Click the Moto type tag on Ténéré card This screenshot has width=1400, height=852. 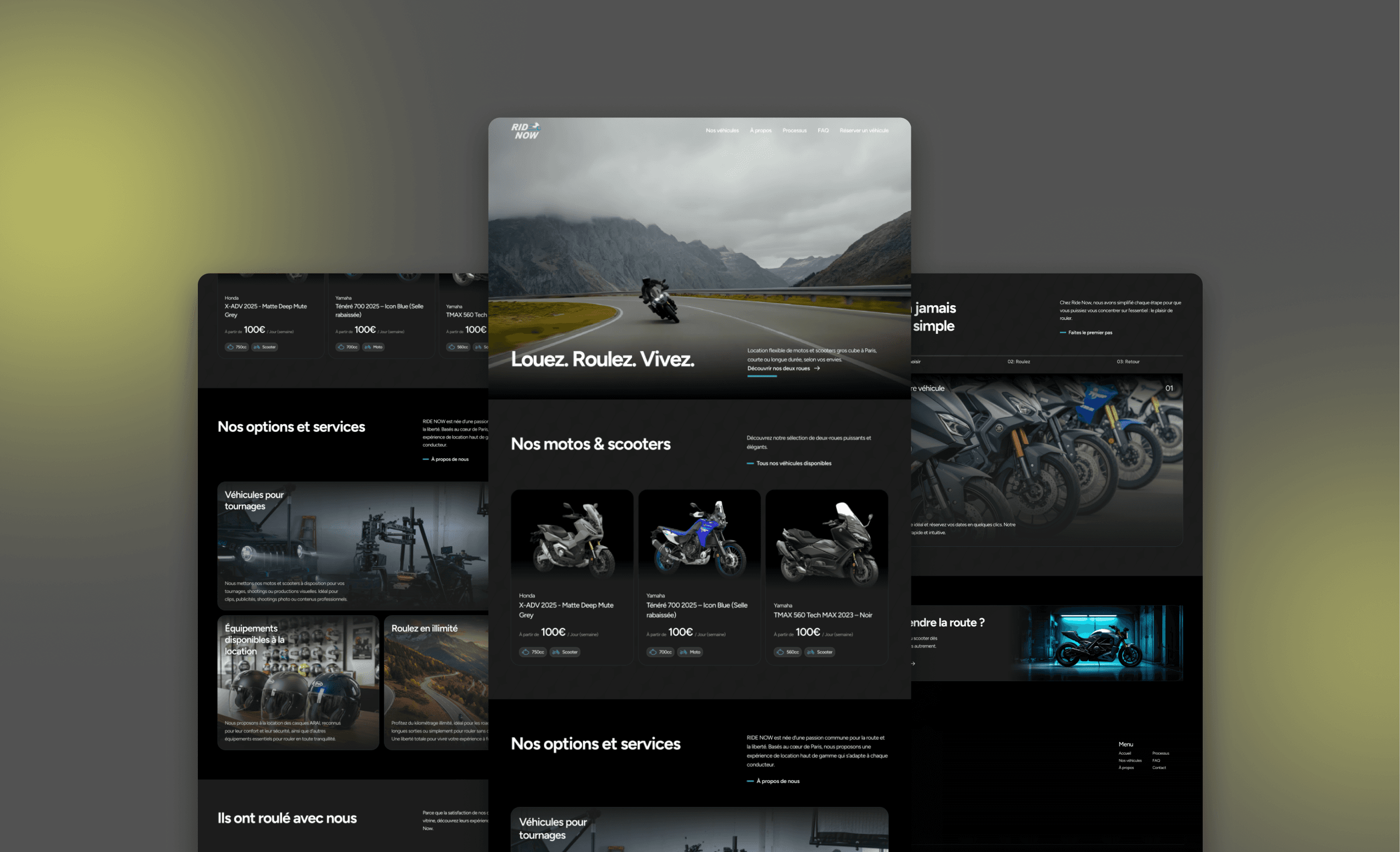(x=690, y=652)
